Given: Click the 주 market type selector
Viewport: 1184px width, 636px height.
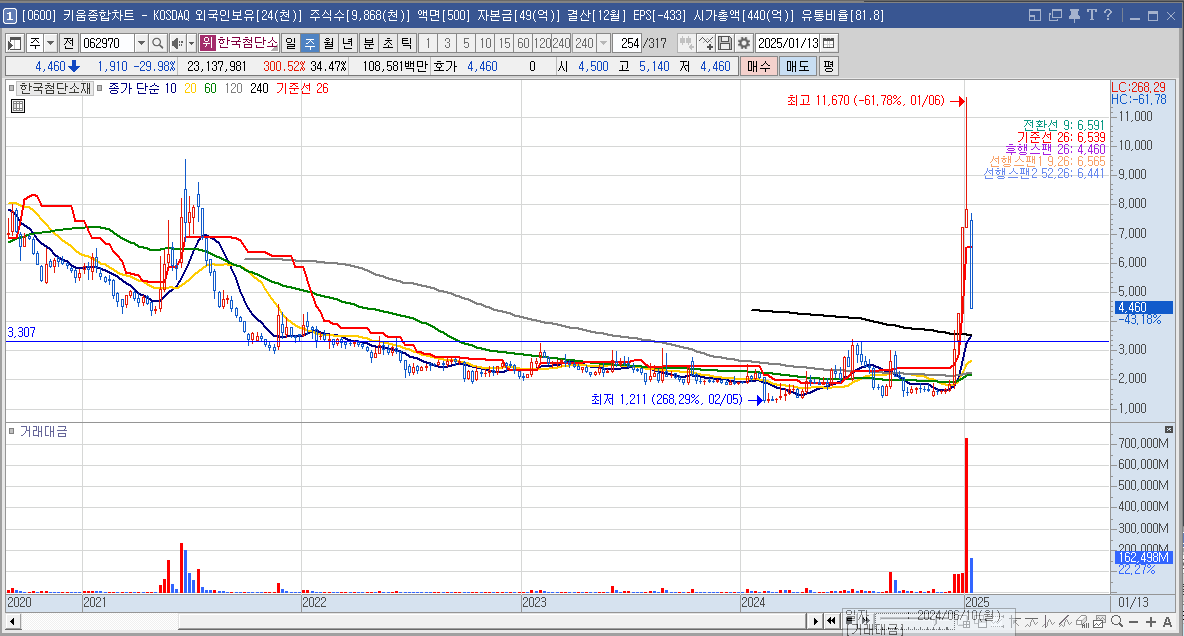Looking at the screenshot, I should [35, 44].
